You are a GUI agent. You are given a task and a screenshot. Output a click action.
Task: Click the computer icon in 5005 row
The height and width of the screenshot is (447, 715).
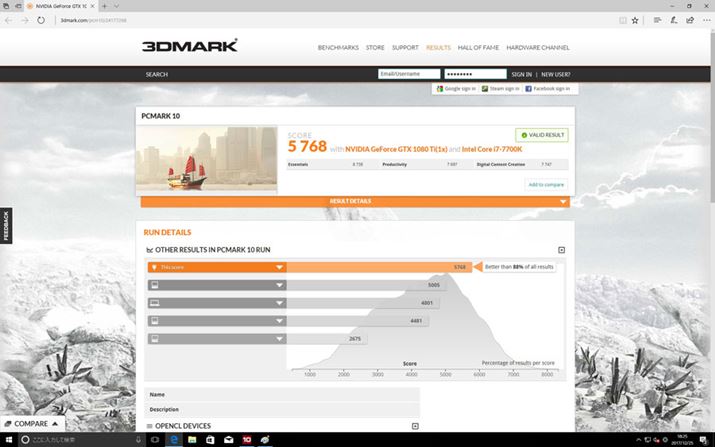155,285
